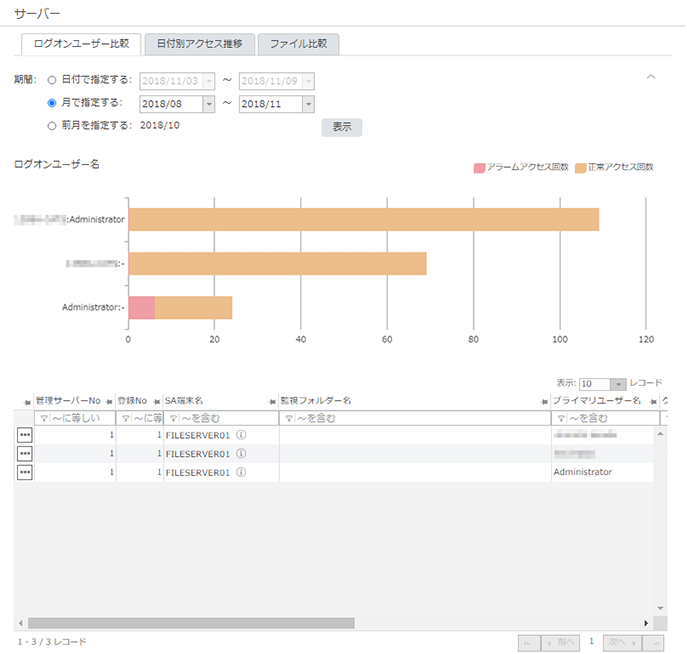Click the filter icon in プライマリユーザー名 filter box
687x654 pixels.
561,419
